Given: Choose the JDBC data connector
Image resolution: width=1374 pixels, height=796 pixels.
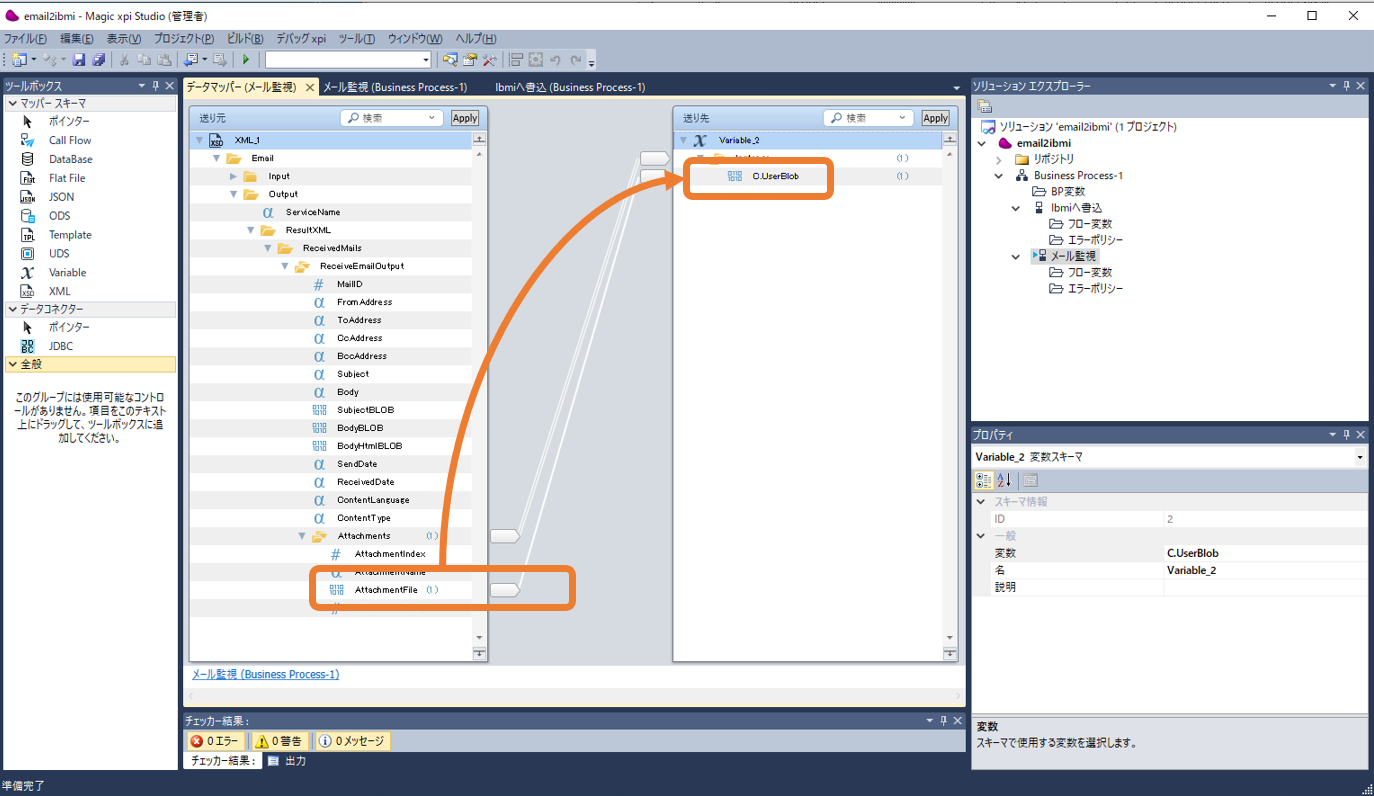Looking at the screenshot, I should pyautogui.click(x=60, y=346).
